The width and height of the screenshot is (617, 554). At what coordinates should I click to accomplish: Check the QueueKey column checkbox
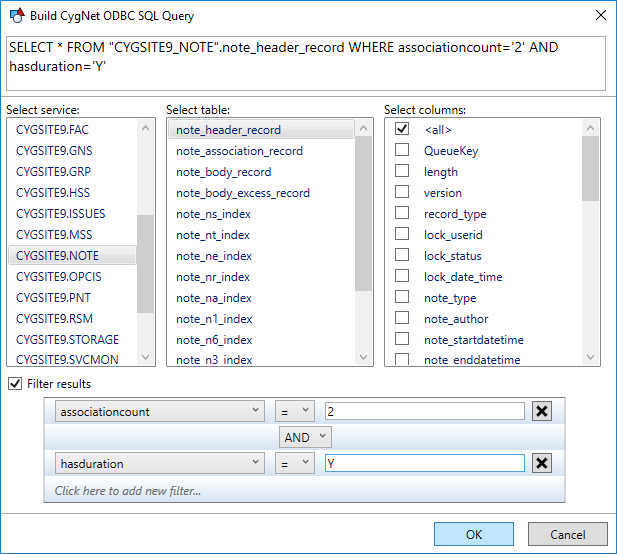pos(402,150)
